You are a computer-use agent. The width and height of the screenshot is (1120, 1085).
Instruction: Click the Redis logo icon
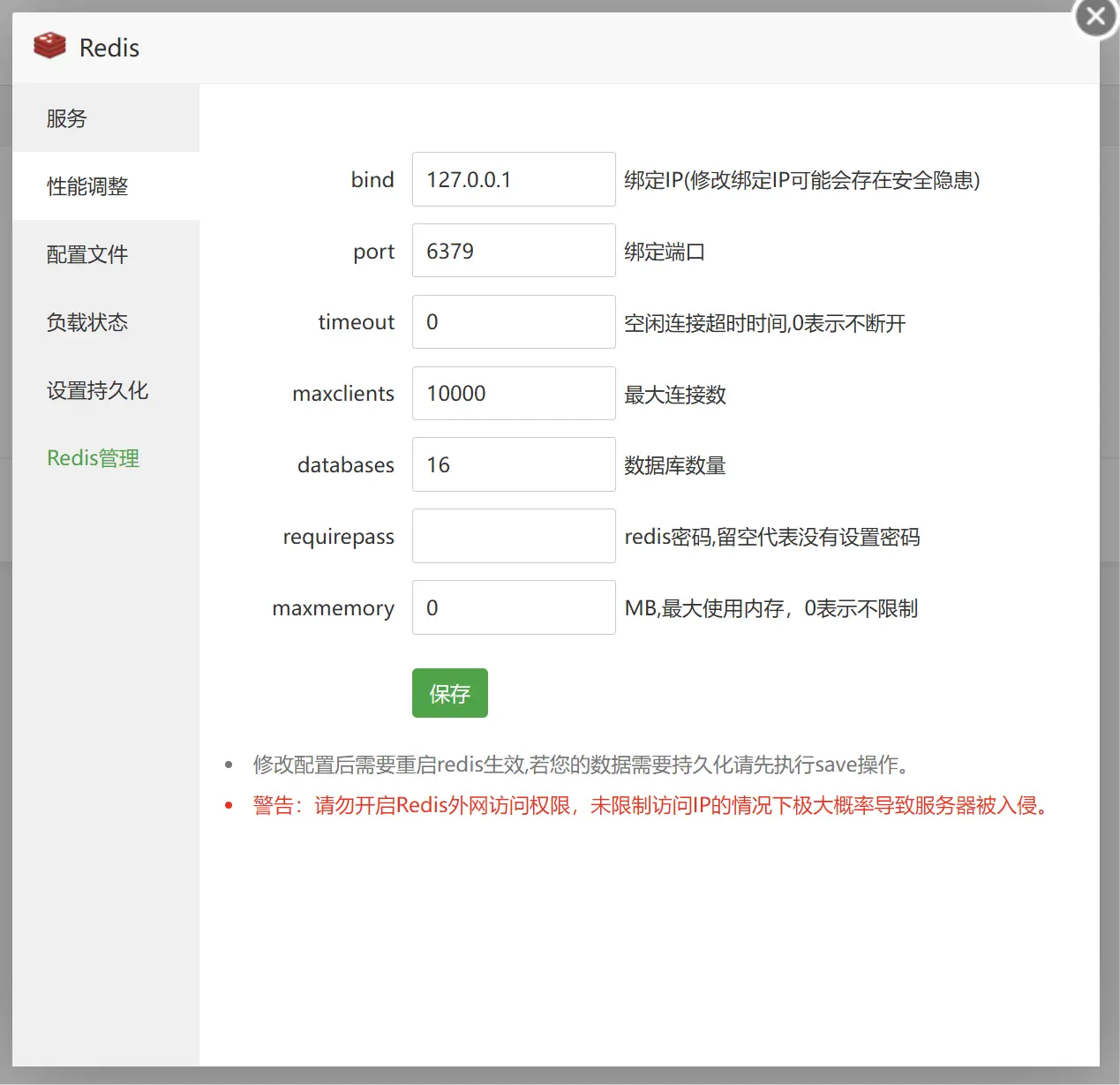click(x=49, y=46)
